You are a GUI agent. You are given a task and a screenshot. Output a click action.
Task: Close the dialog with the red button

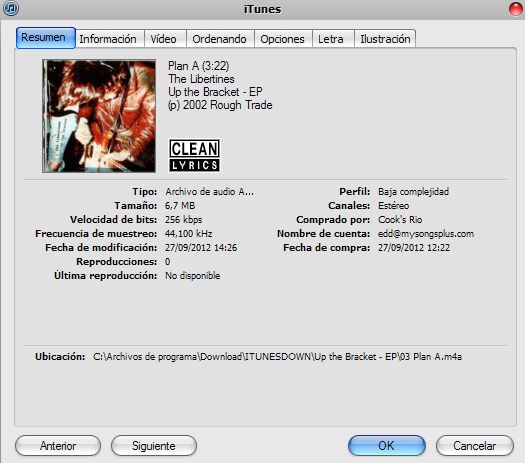click(x=516, y=9)
